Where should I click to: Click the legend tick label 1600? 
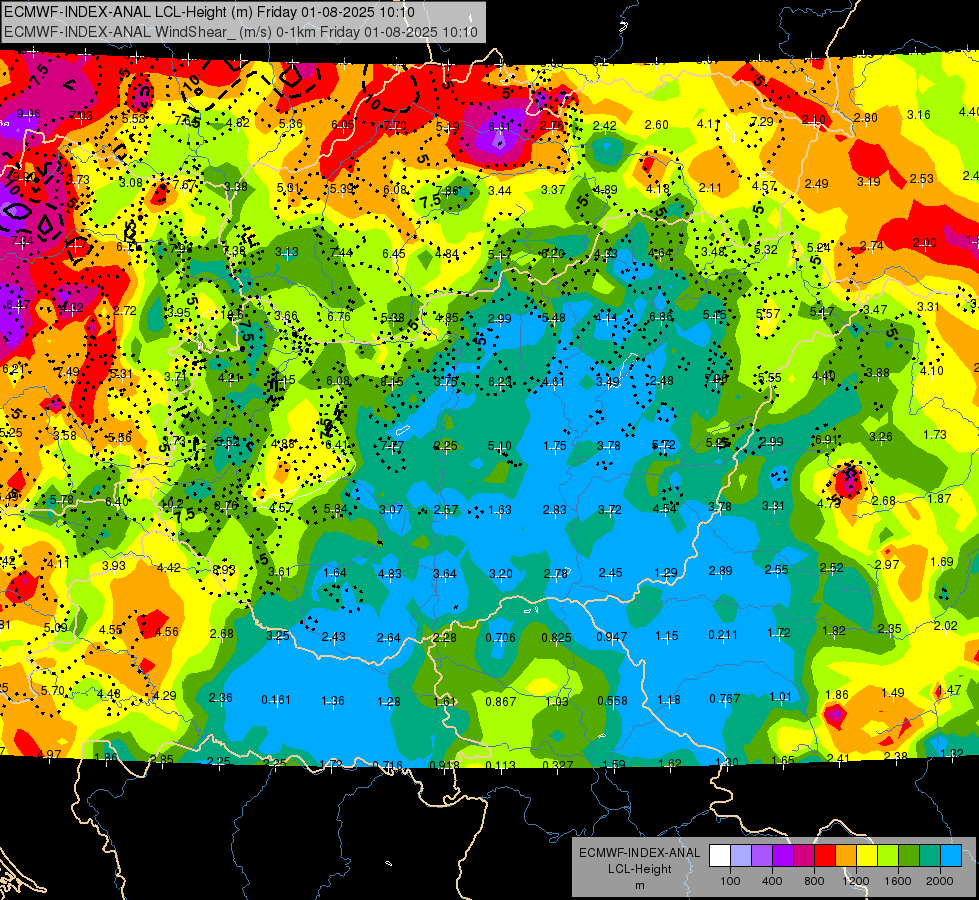pyautogui.click(x=898, y=881)
